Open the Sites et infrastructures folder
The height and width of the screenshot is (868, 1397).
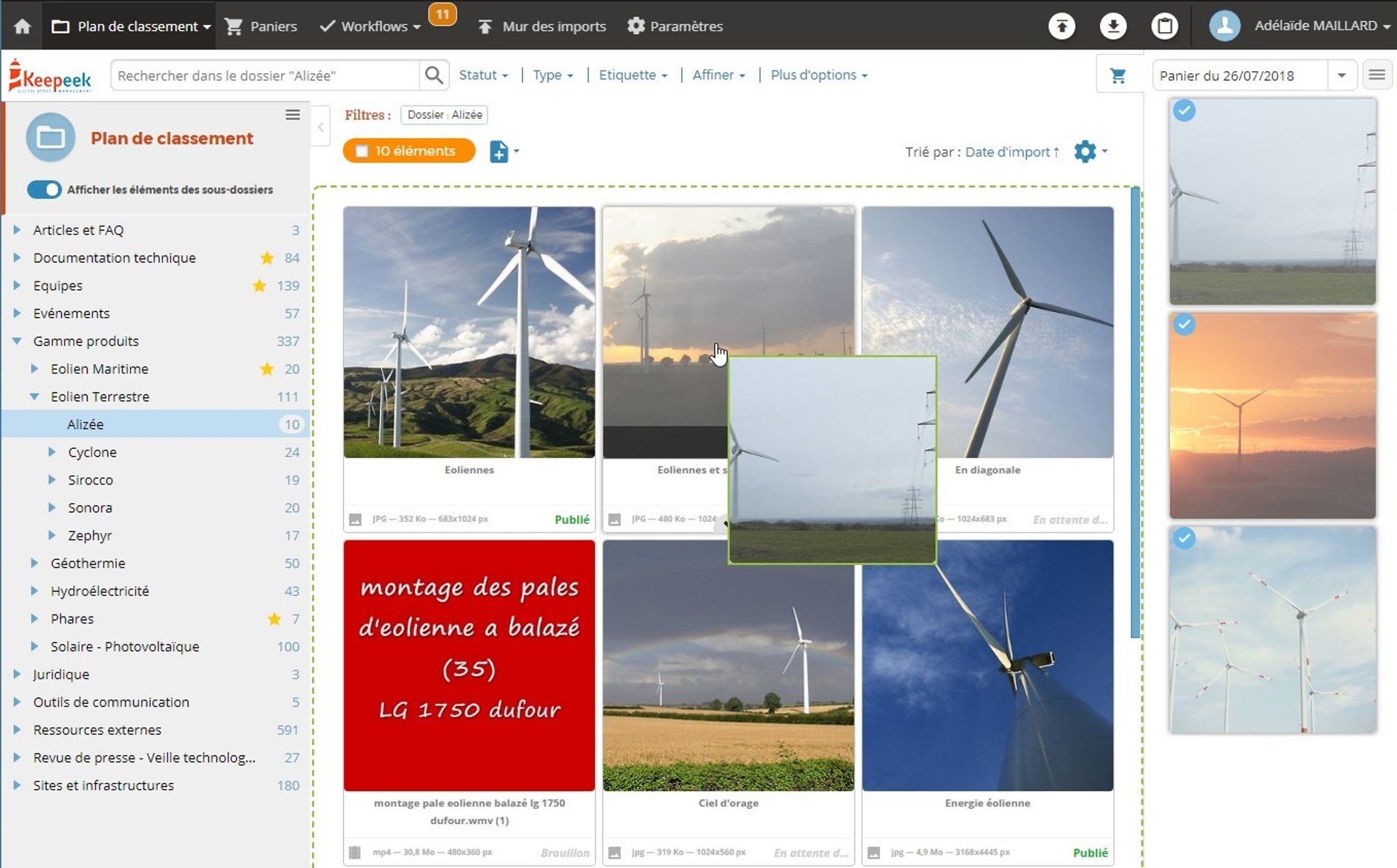point(103,786)
